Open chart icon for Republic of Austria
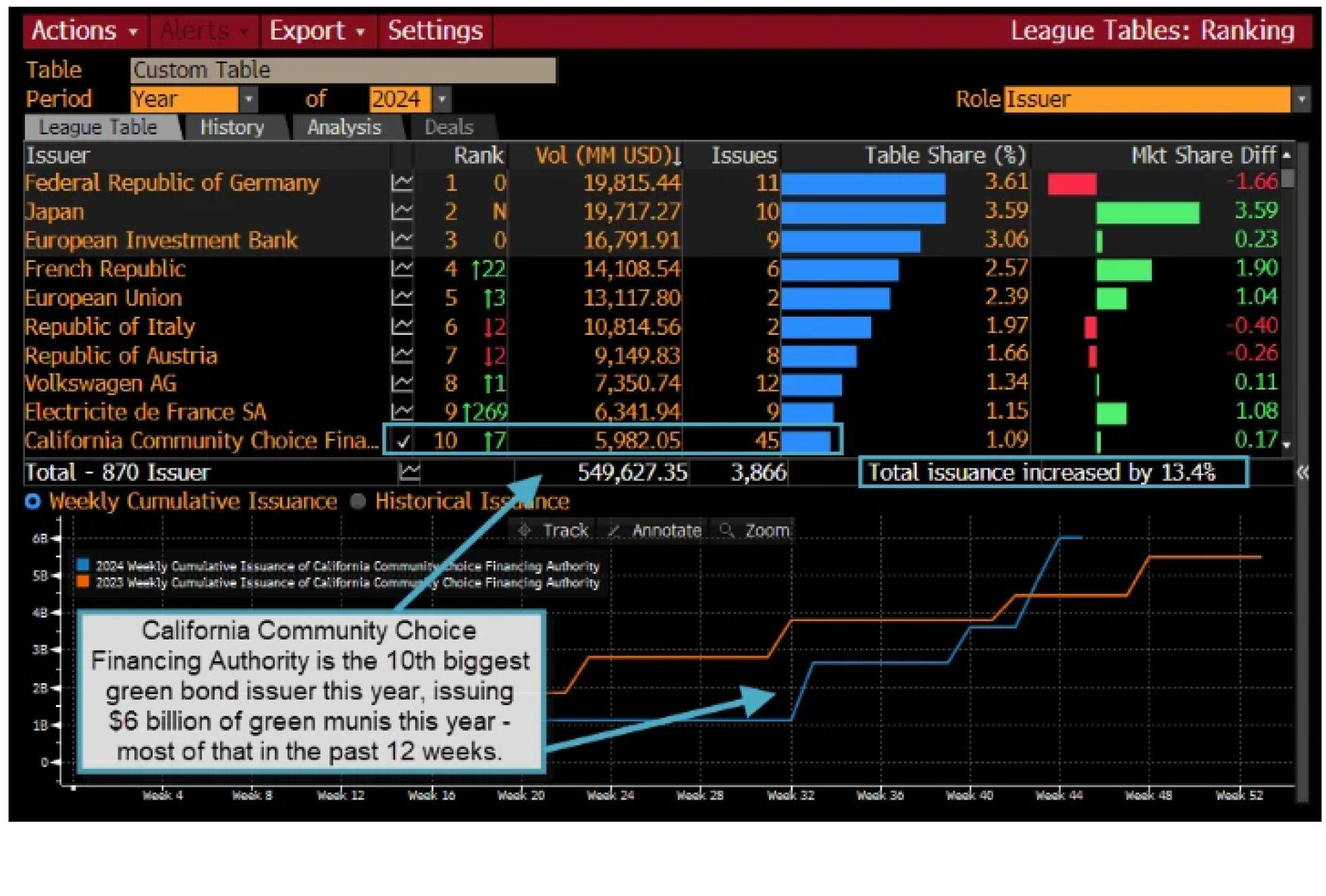Viewport: 1326px width, 896px height. point(402,354)
